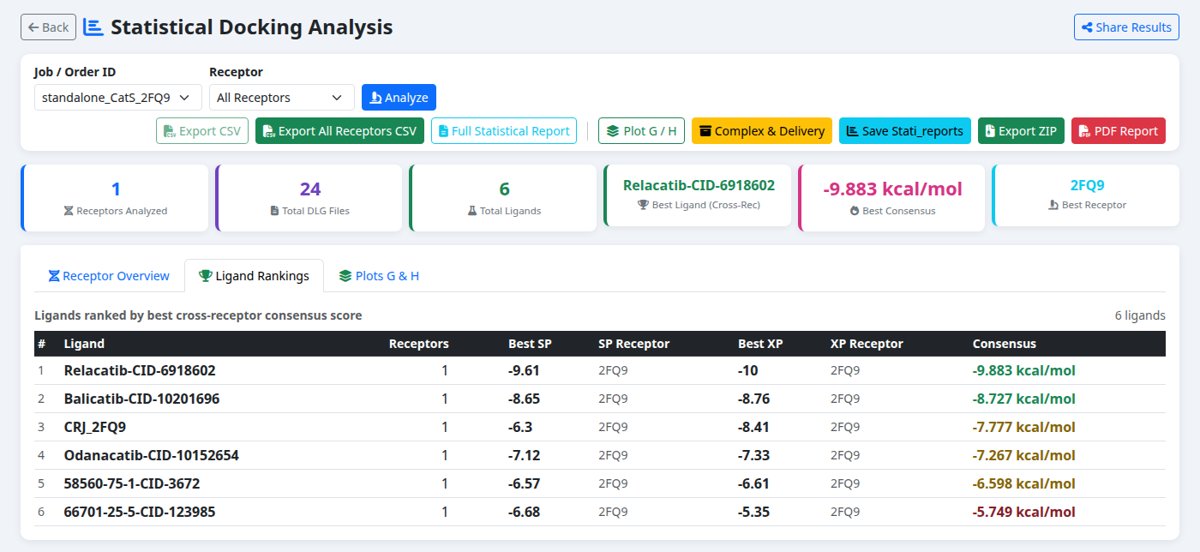1200x552 pixels.
Task: Click the CSV icon in Export All Receptors CSV
Action: pos(269,131)
